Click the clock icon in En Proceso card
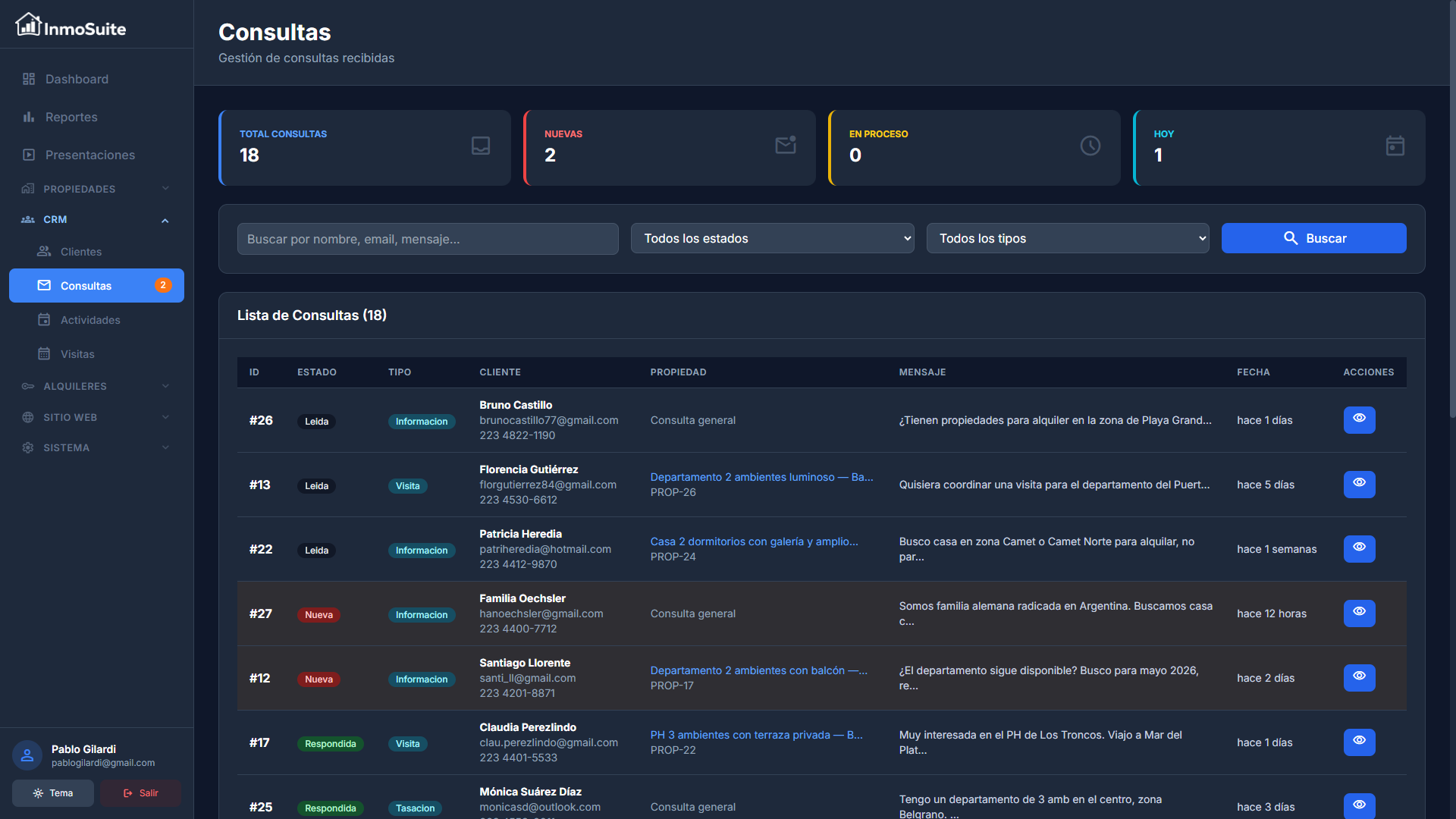Viewport: 1456px width, 819px height. click(1090, 146)
